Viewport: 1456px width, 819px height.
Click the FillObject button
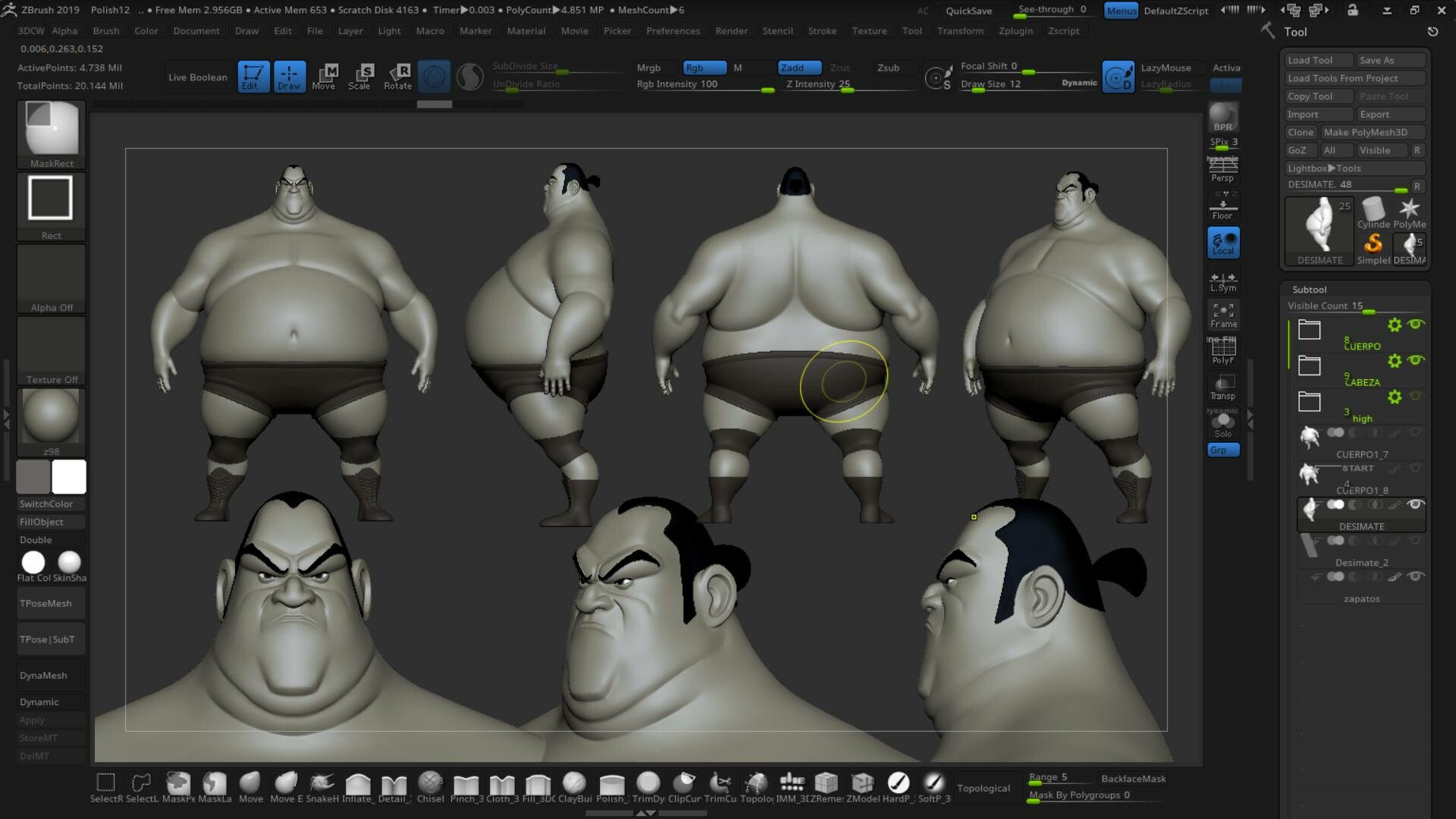pos(51,522)
